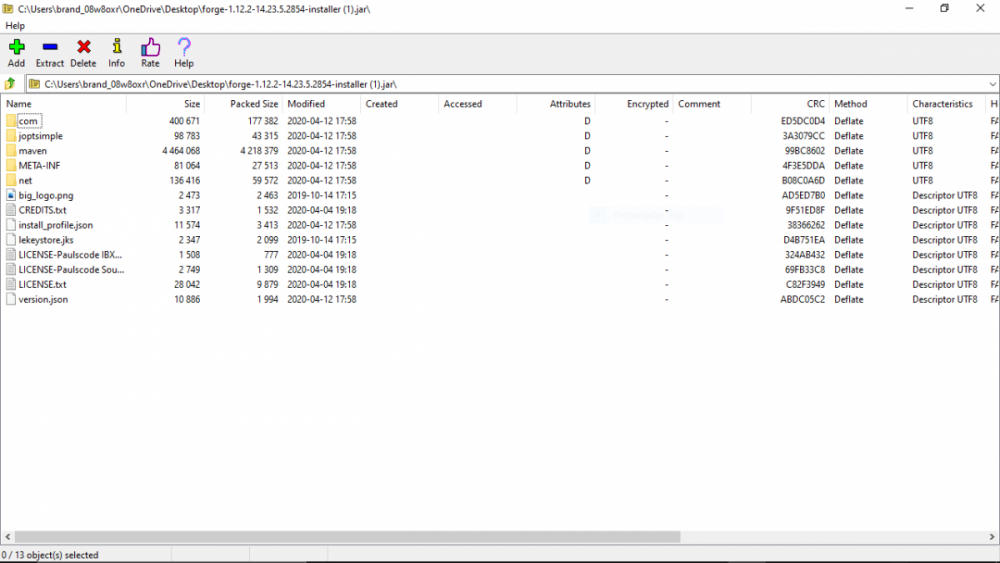Click the Extract toolbar icon
1000x563 pixels.
[50, 47]
